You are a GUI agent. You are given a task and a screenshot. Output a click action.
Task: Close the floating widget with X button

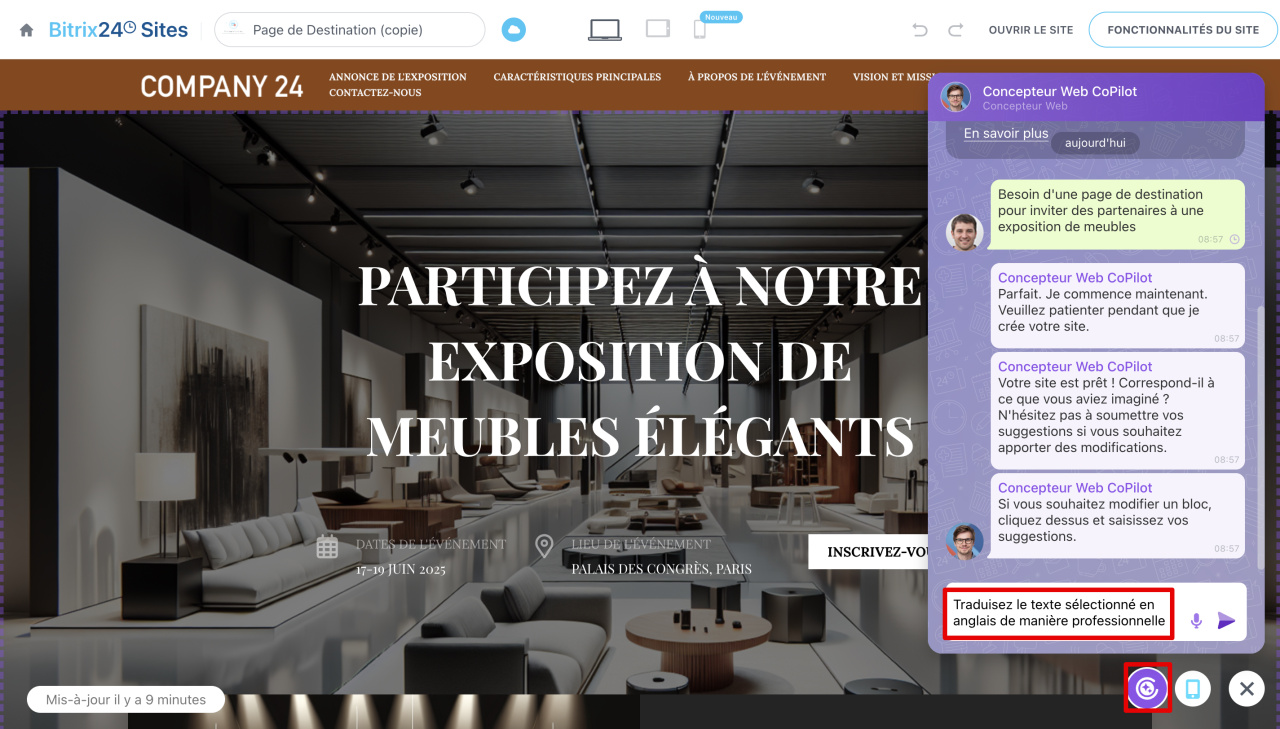[x=1246, y=688]
